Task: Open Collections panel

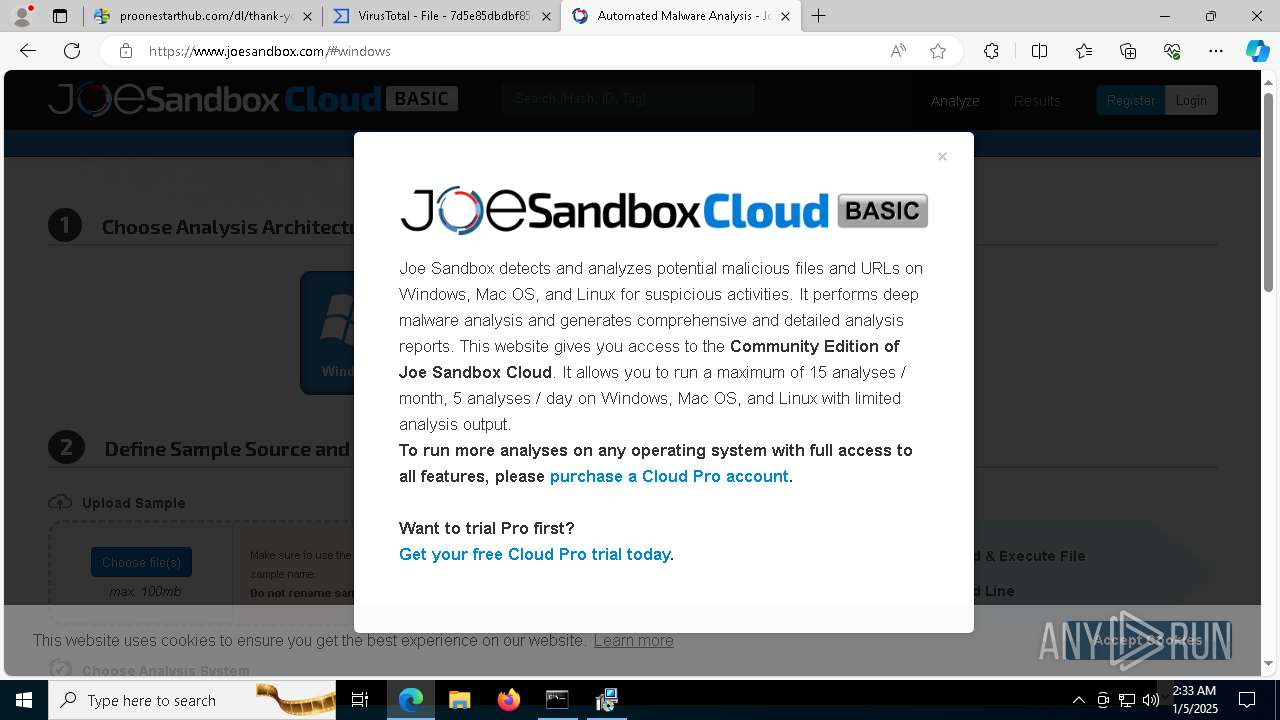Action: click(1128, 51)
